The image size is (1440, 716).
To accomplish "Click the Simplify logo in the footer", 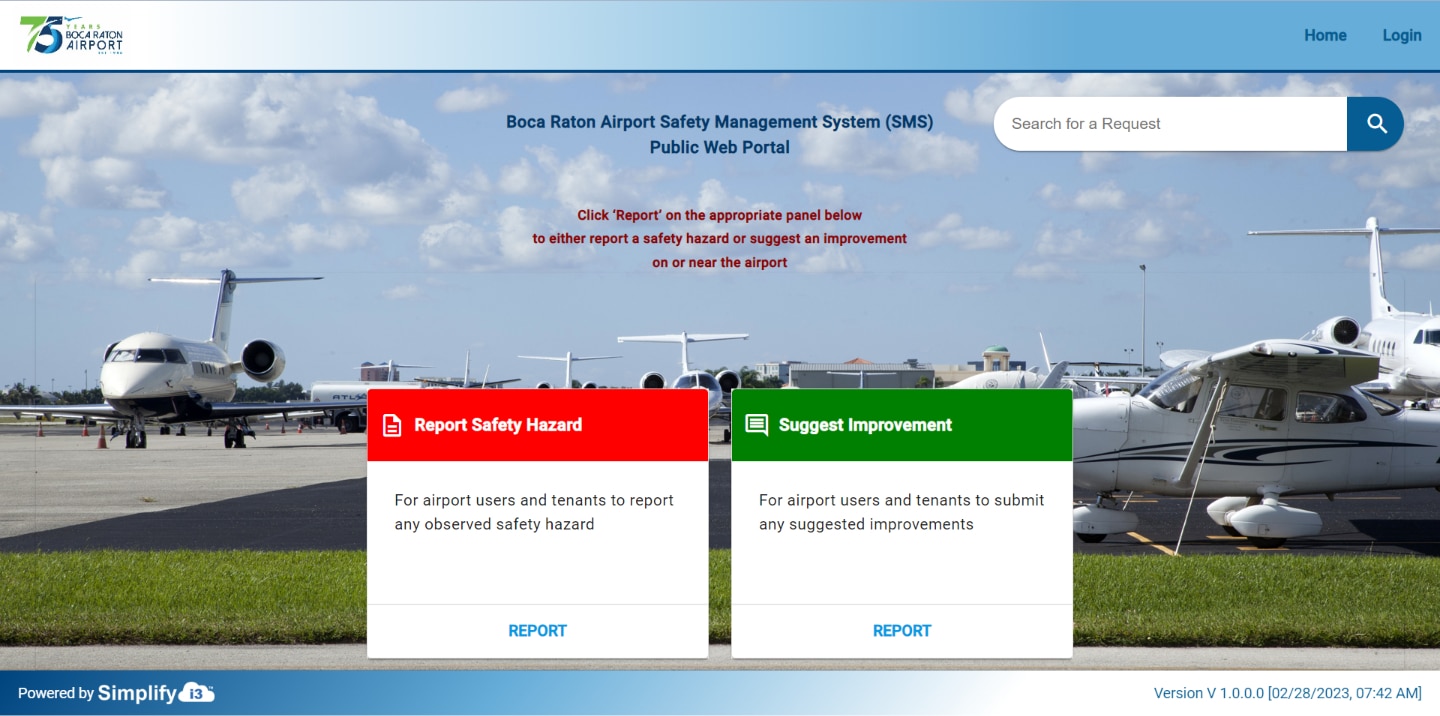I will point(137,693).
